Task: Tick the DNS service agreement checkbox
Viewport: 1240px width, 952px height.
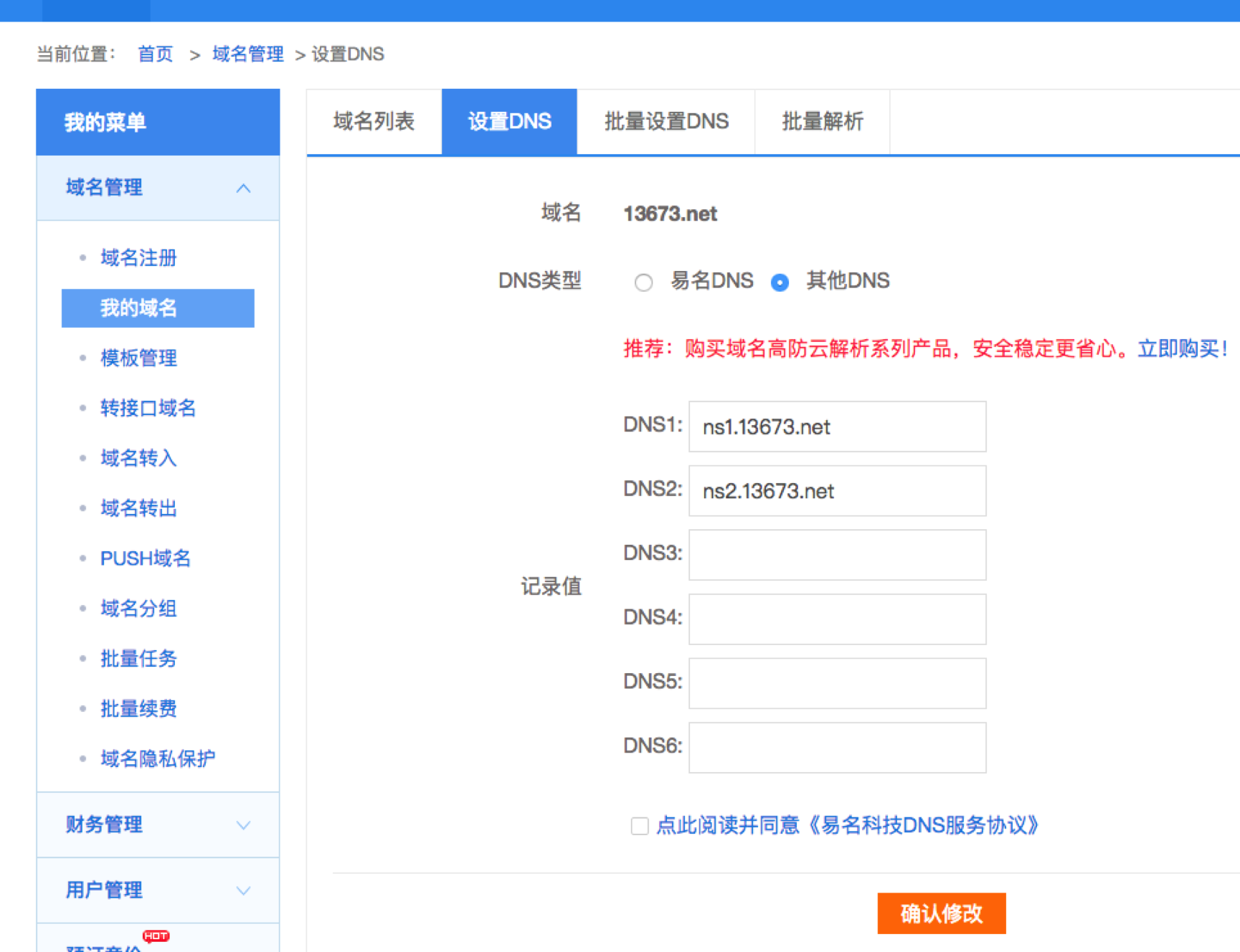Action: coord(639,826)
